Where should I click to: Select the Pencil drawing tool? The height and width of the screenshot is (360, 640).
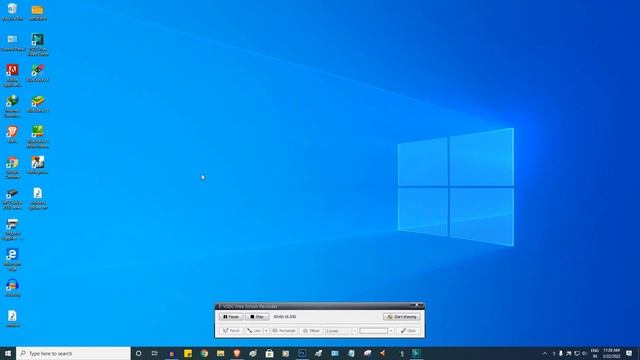click(231, 331)
